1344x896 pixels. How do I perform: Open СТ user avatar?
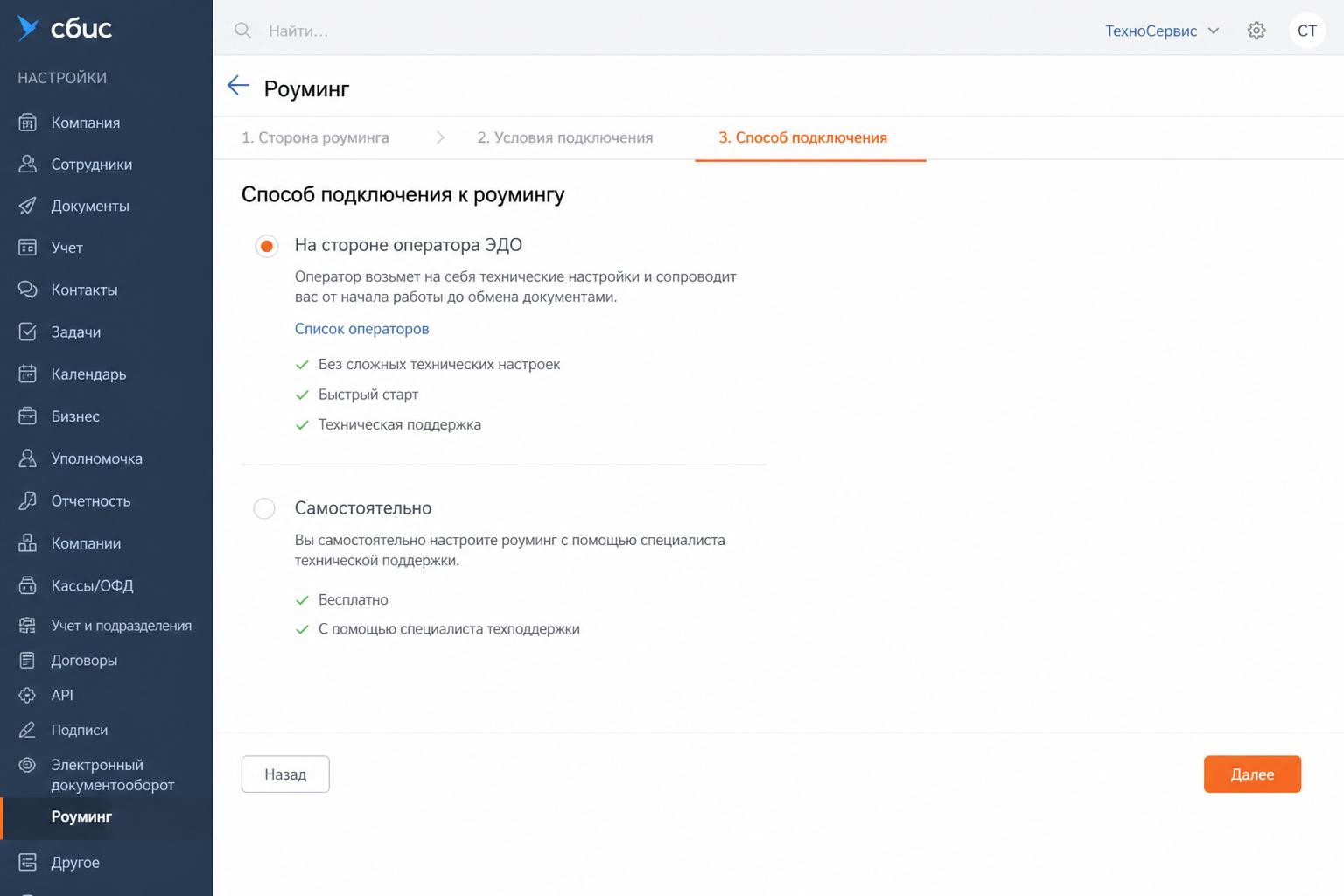(x=1307, y=31)
